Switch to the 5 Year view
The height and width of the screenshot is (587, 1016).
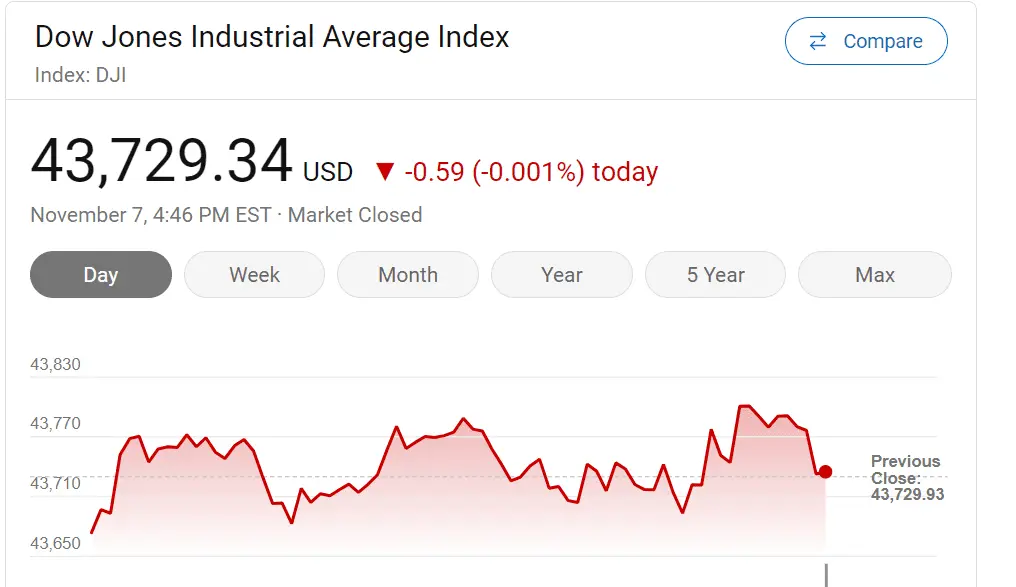point(715,275)
